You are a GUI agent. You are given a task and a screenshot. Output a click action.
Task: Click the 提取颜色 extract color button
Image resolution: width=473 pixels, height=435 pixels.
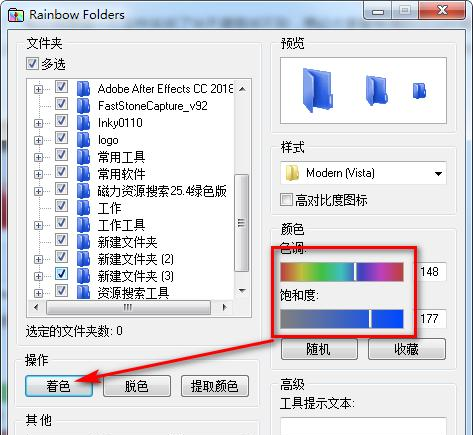[x=215, y=386]
